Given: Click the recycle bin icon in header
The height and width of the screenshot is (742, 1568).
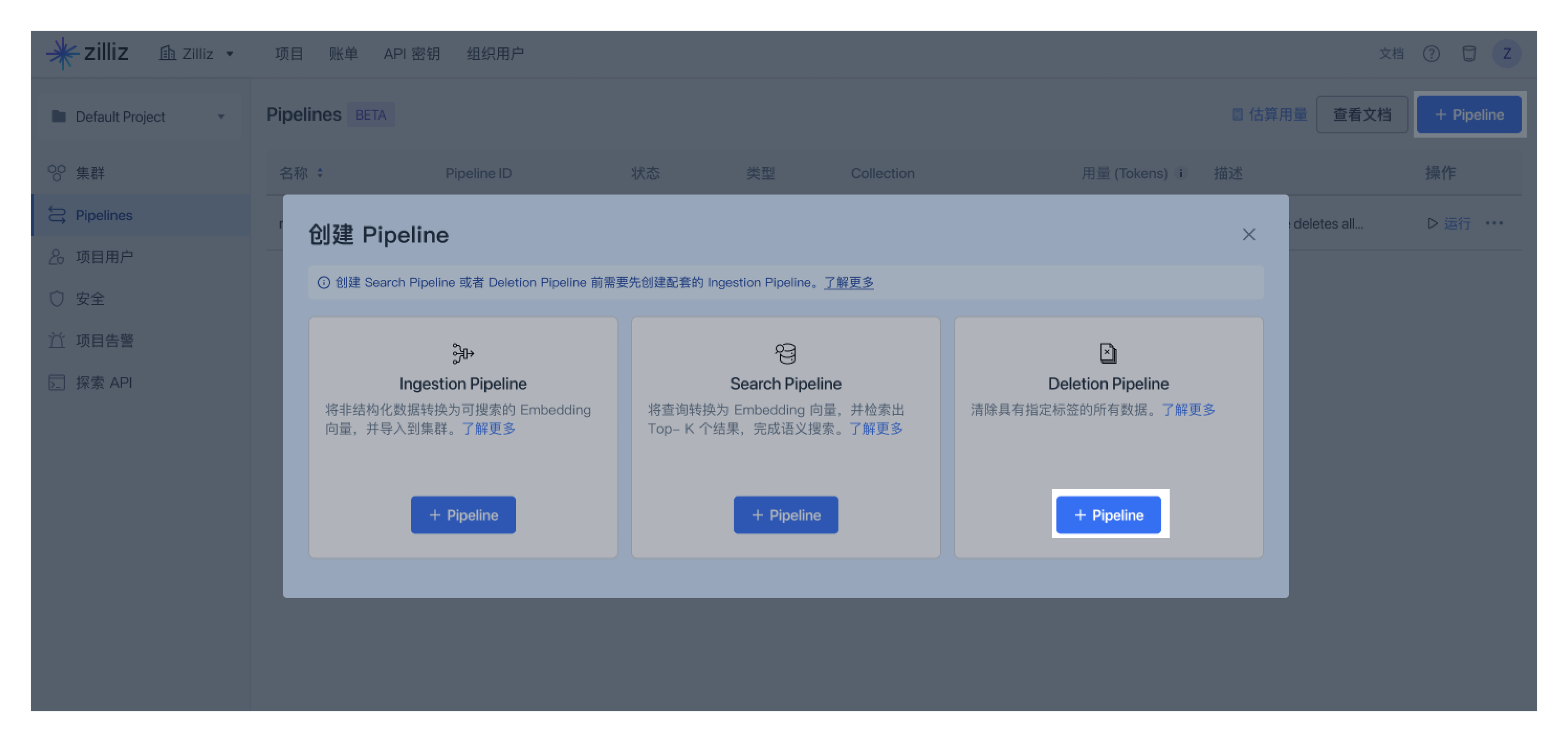Looking at the screenshot, I should click(x=1469, y=54).
